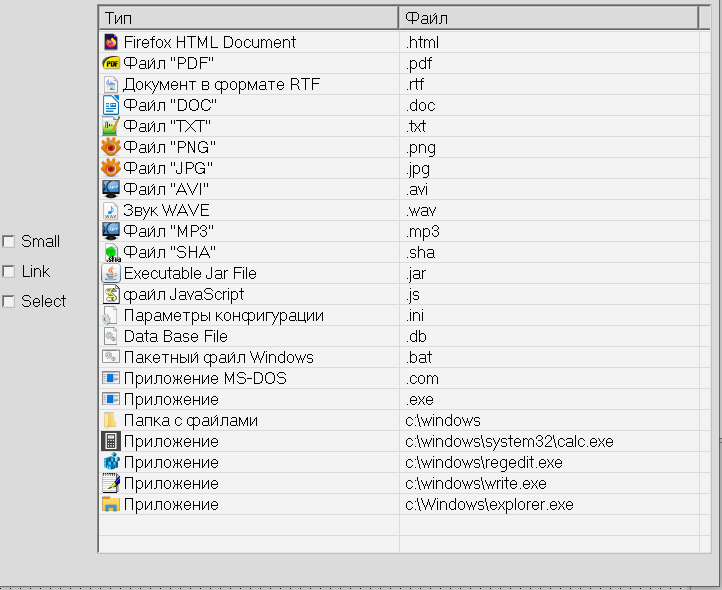The image size is (722, 590).
Task: Click the Firefox HTML Document icon
Action: coord(111,42)
